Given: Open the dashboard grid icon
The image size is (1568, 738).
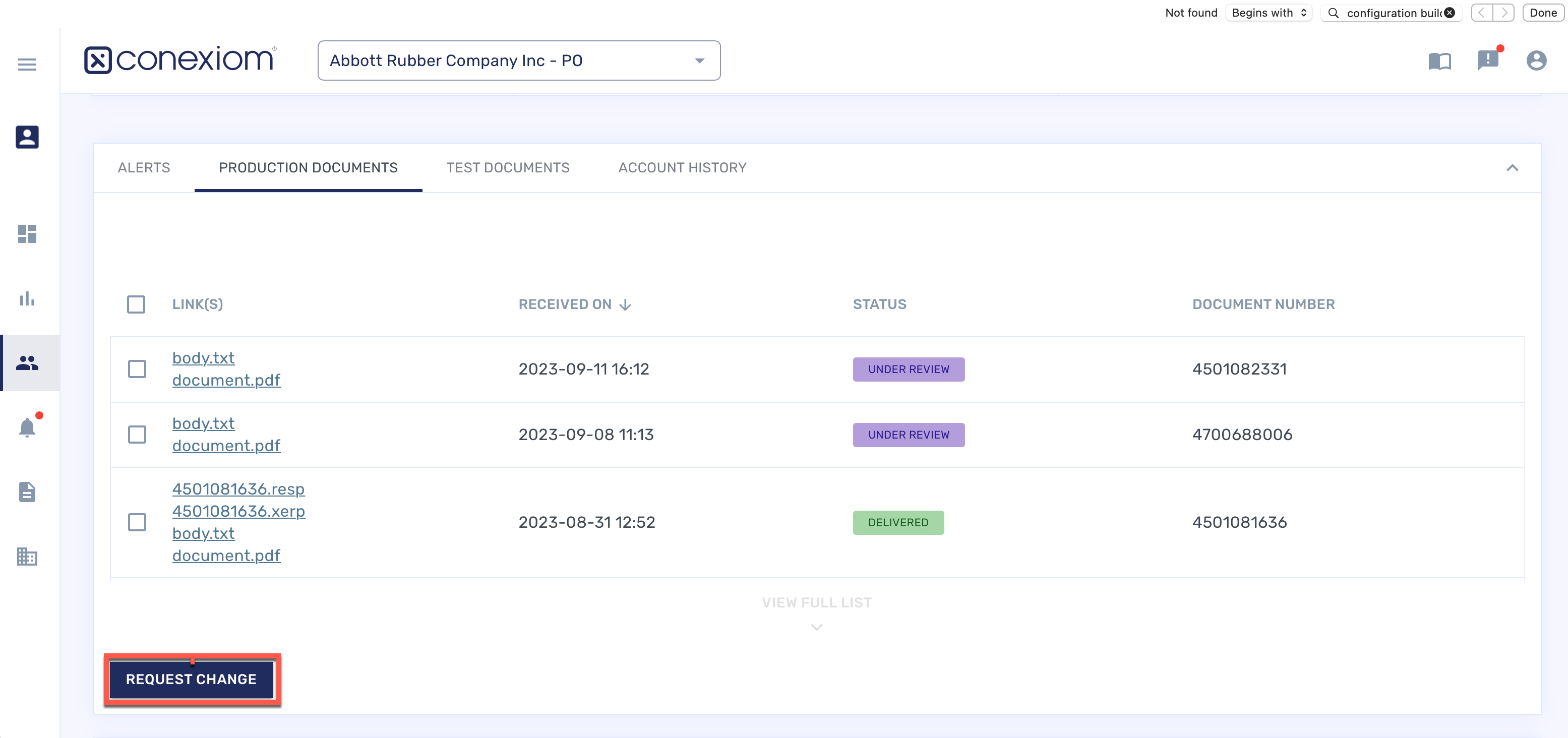Looking at the screenshot, I should tap(27, 233).
